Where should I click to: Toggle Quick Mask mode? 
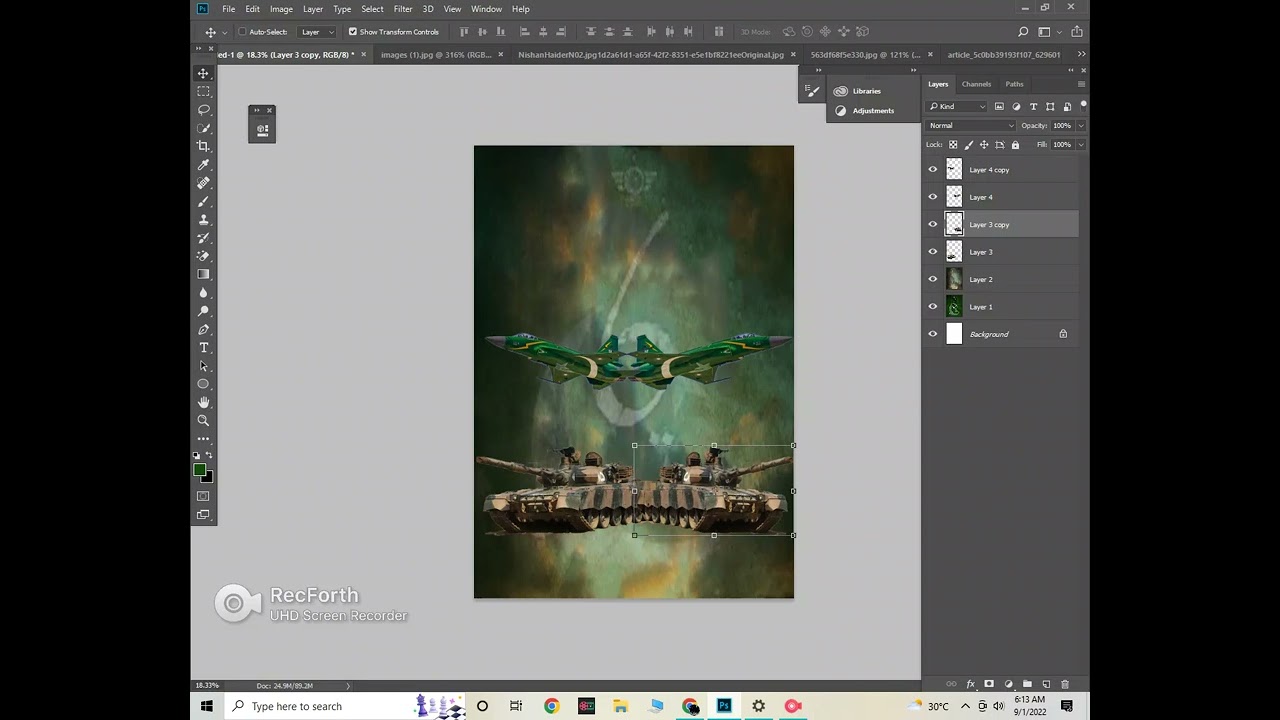click(203, 496)
